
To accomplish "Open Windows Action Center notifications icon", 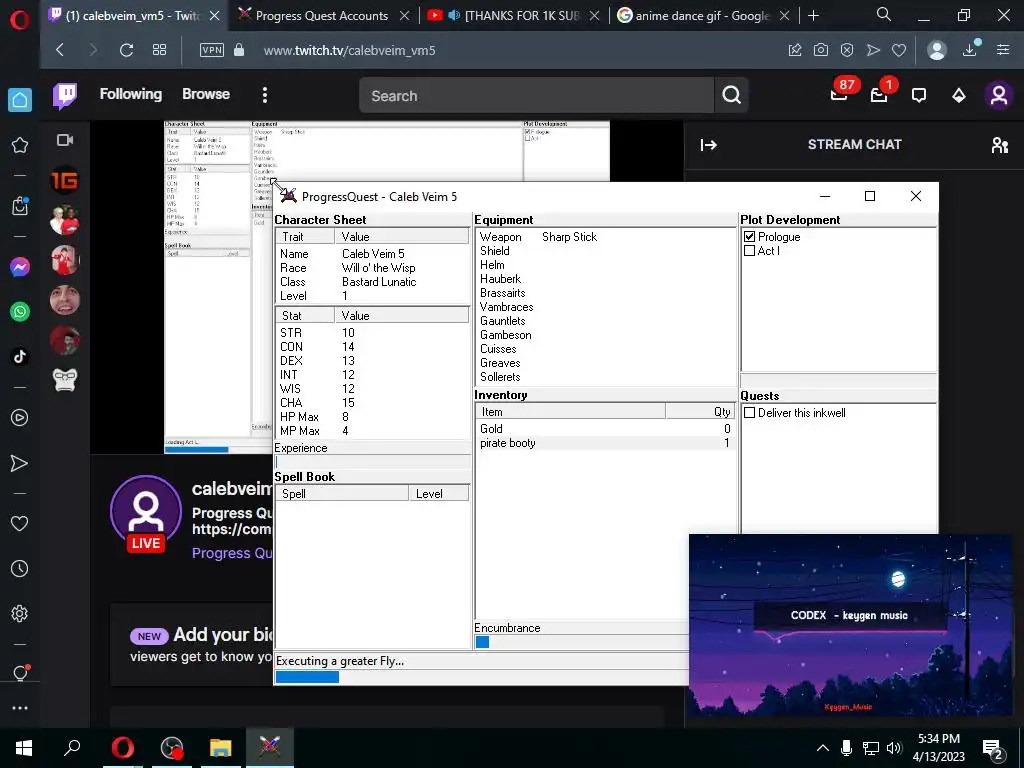I will [x=993, y=749].
